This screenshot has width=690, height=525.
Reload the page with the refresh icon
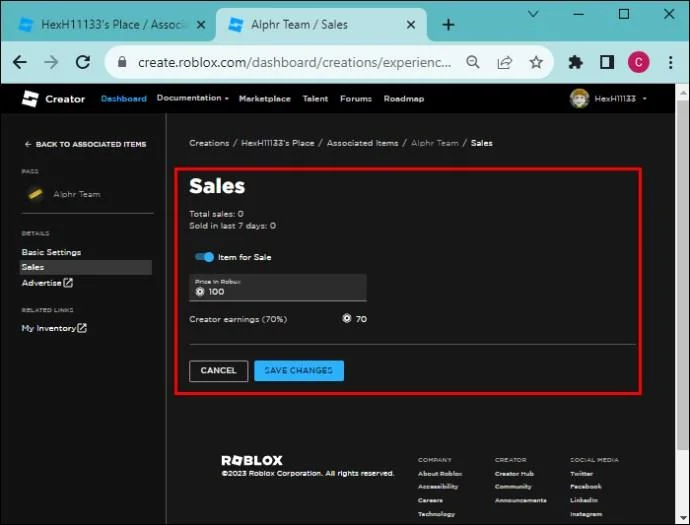[83, 62]
